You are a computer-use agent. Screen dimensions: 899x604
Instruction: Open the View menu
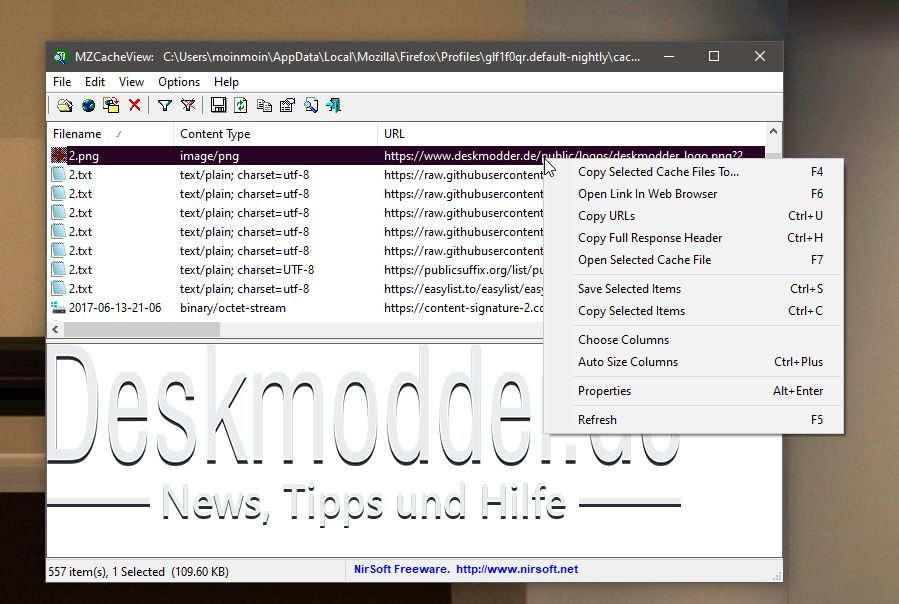click(131, 82)
